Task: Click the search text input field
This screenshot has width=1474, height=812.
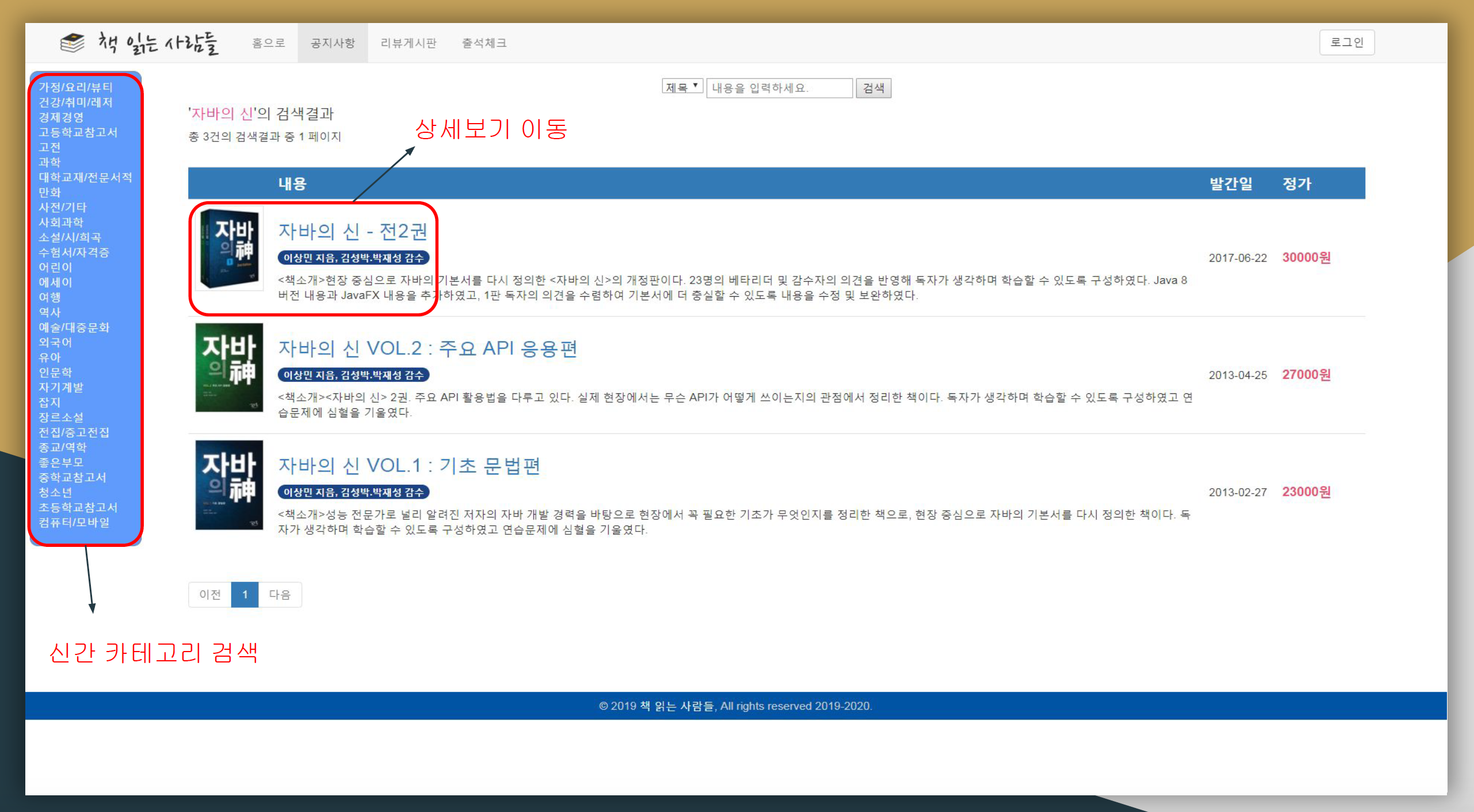Action: [x=779, y=88]
